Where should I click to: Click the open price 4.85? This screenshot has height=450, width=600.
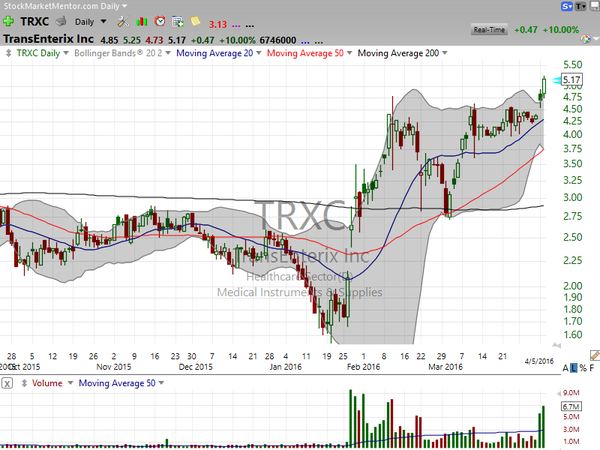pos(109,40)
